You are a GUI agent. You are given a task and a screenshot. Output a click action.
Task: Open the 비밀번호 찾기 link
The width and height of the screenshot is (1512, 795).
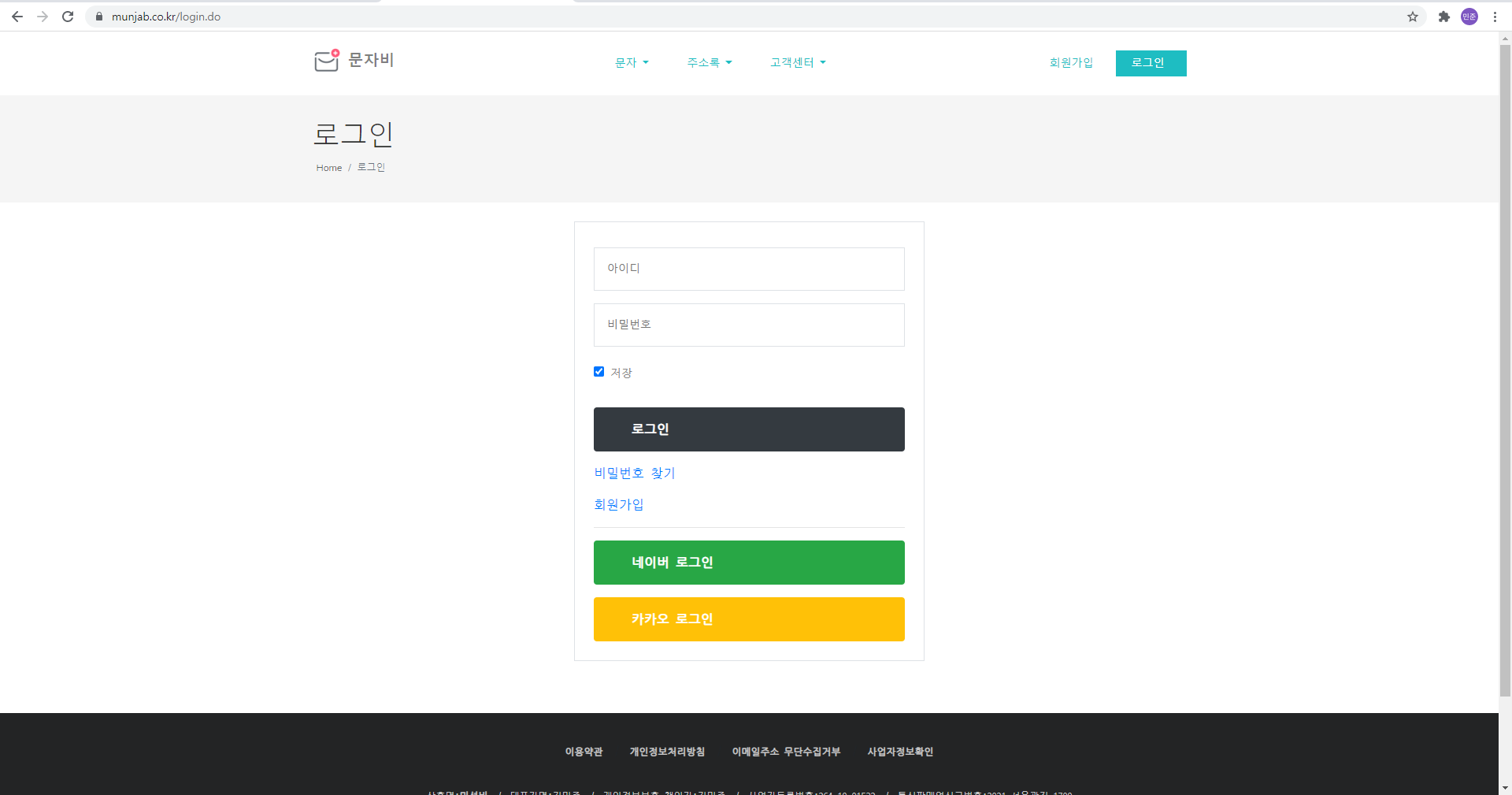tap(634, 473)
